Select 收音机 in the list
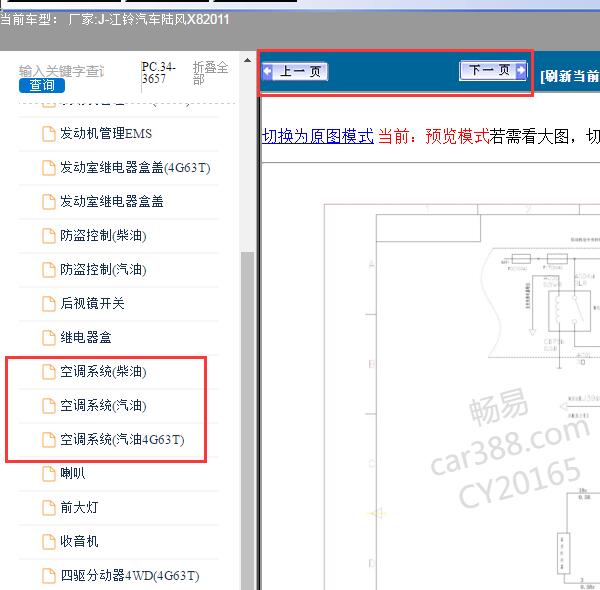 tap(79, 541)
